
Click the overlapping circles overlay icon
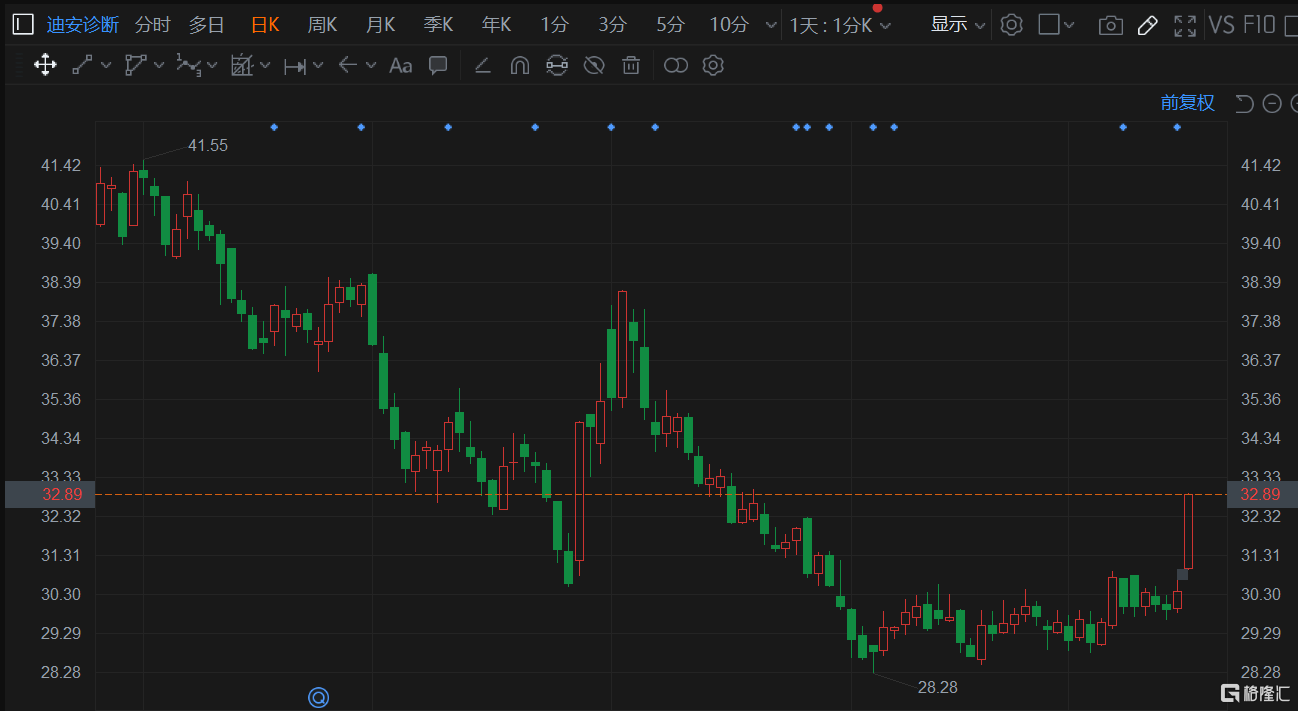point(676,66)
